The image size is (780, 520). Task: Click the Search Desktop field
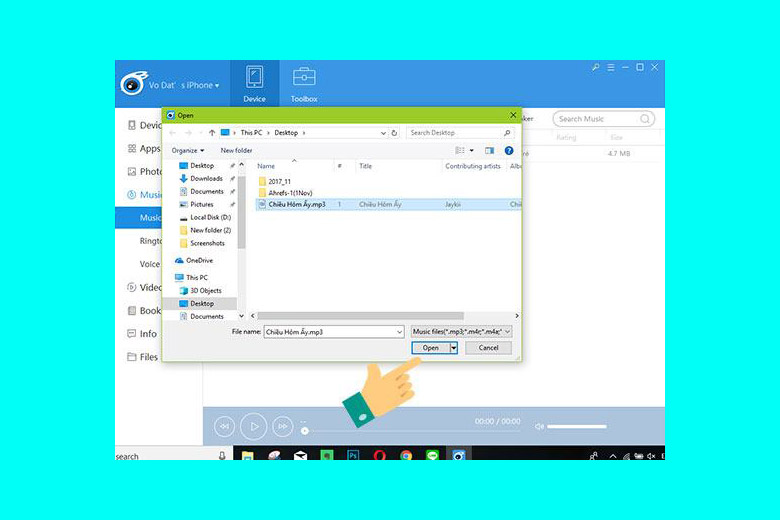pyautogui.click(x=460, y=133)
